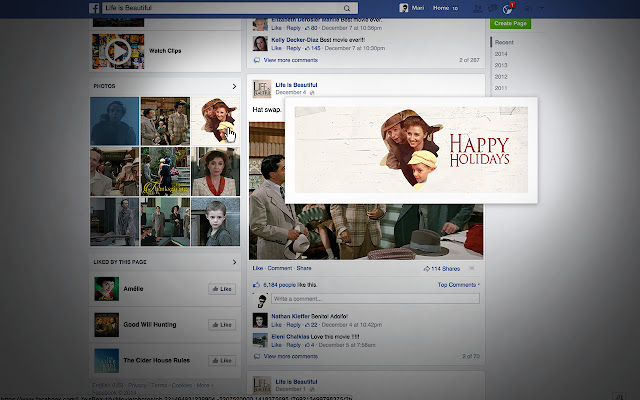Screen dimensions: 640x400
Task: Like the Amélie page
Action: tap(221, 288)
